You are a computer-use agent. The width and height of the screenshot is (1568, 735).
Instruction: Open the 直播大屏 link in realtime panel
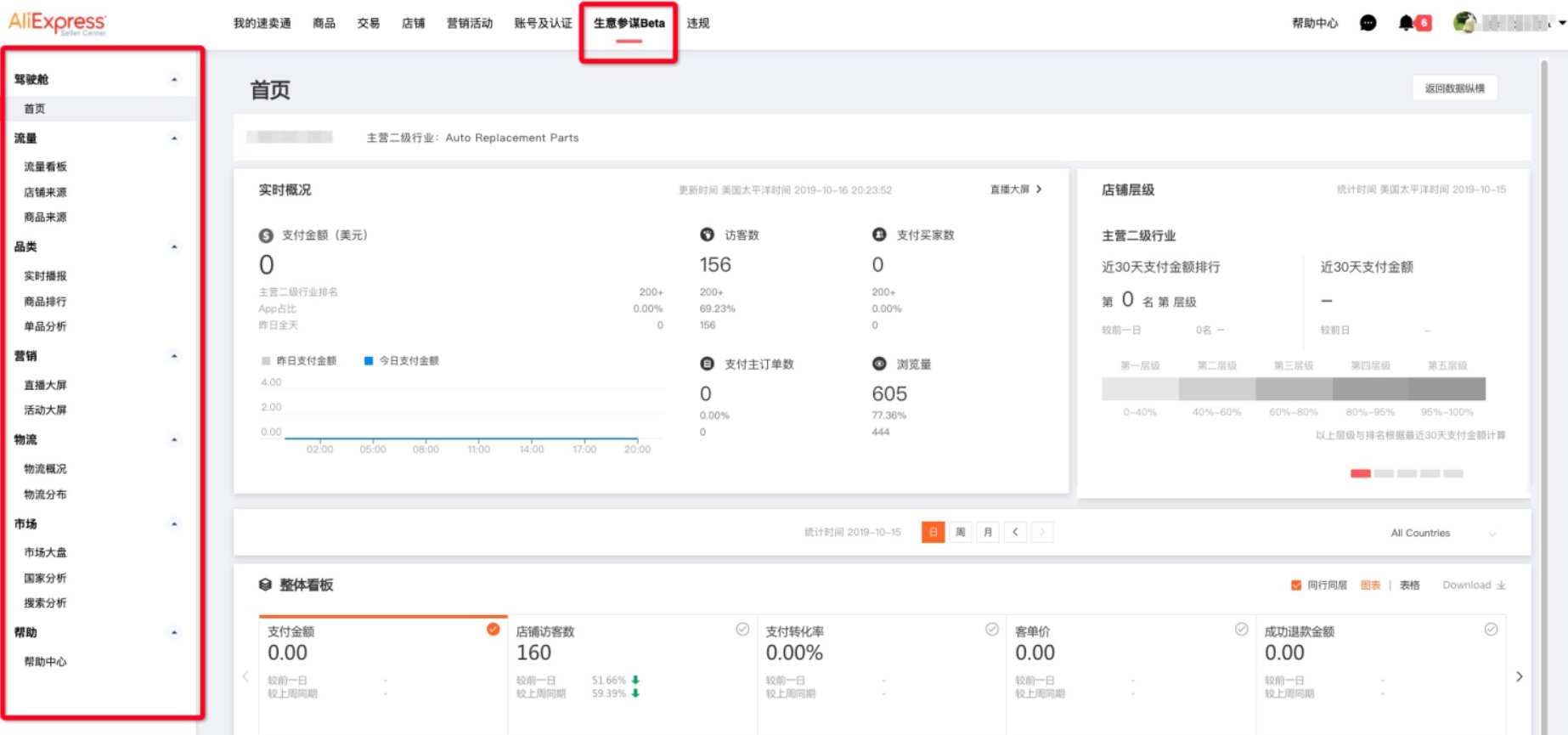1015,189
